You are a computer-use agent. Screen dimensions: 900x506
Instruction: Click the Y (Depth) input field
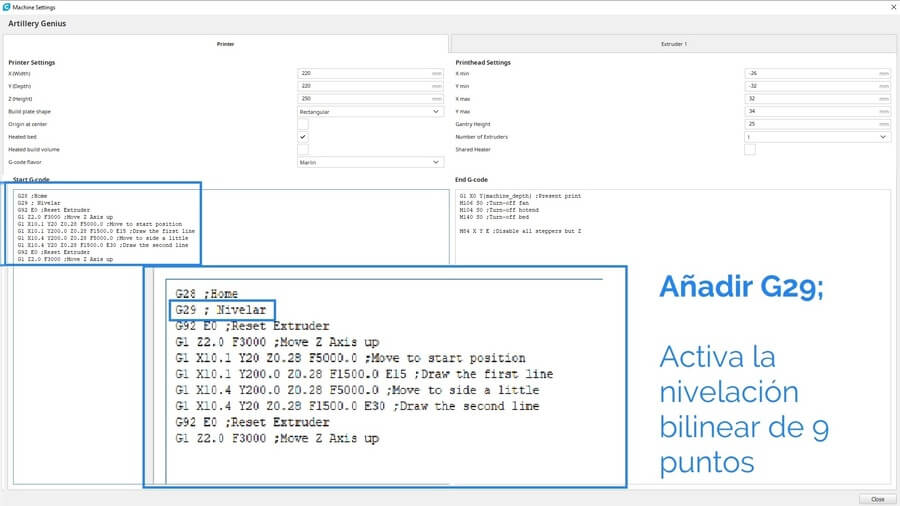pos(365,86)
